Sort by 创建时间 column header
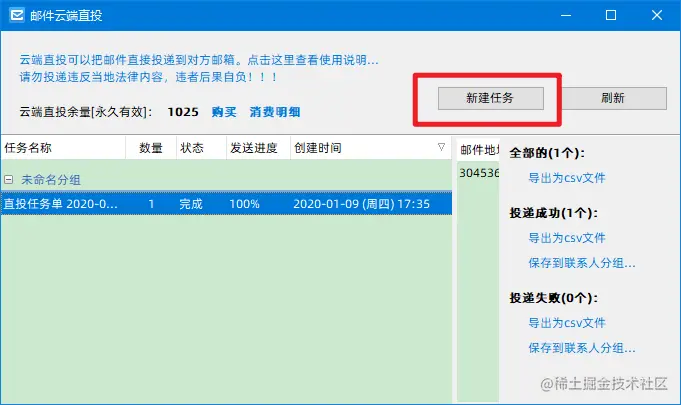The height and width of the screenshot is (405, 681). (371, 148)
